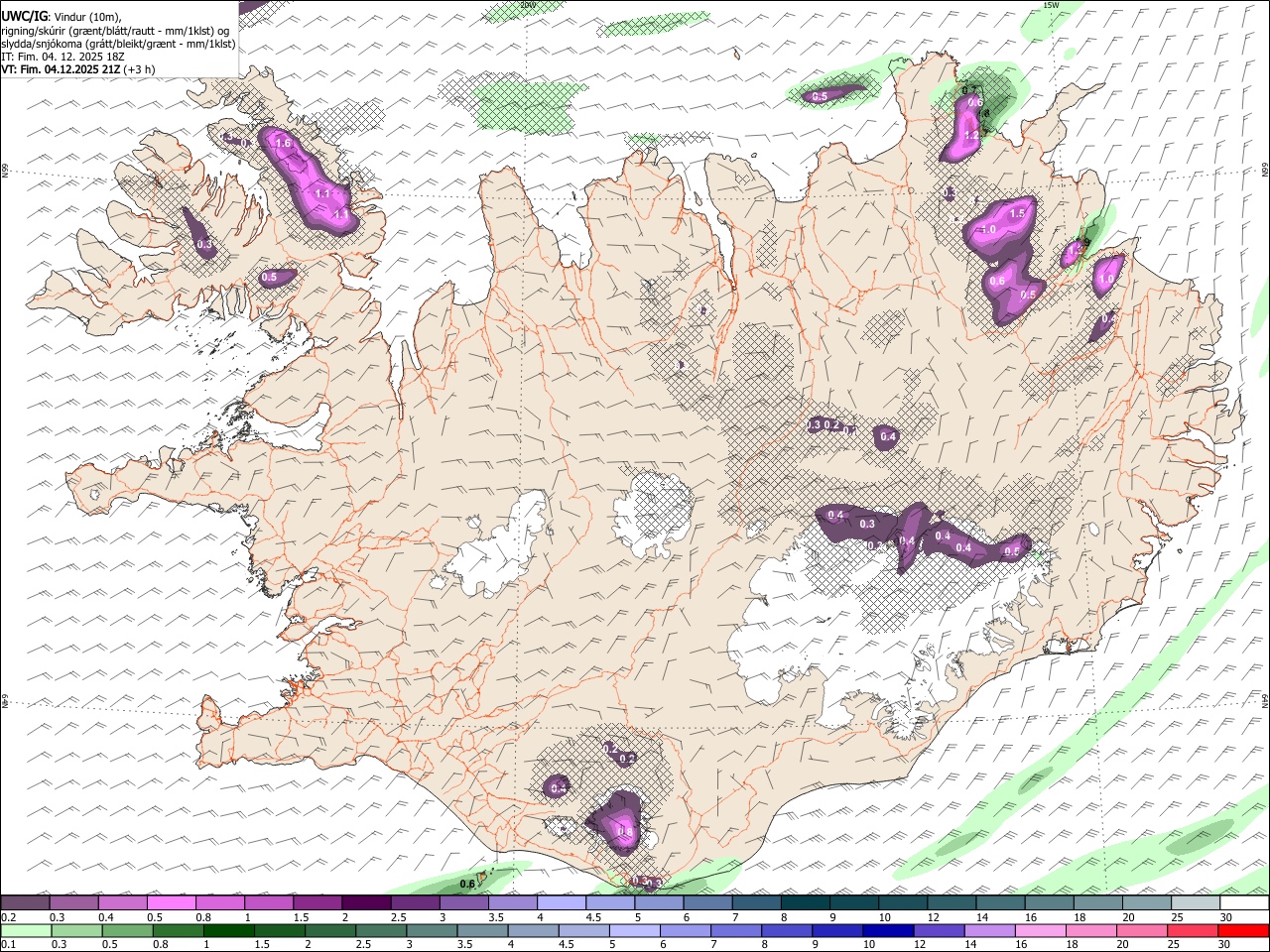Click the 'slydda/snjókoma' legend description line

coord(118,44)
